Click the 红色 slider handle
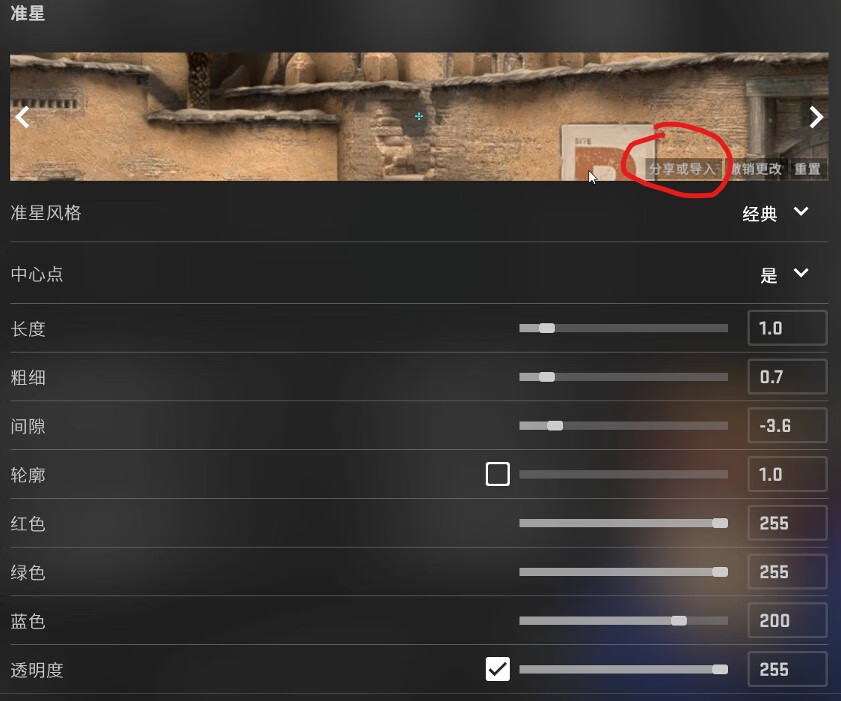Viewport: 841px width, 701px height. click(x=720, y=523)
